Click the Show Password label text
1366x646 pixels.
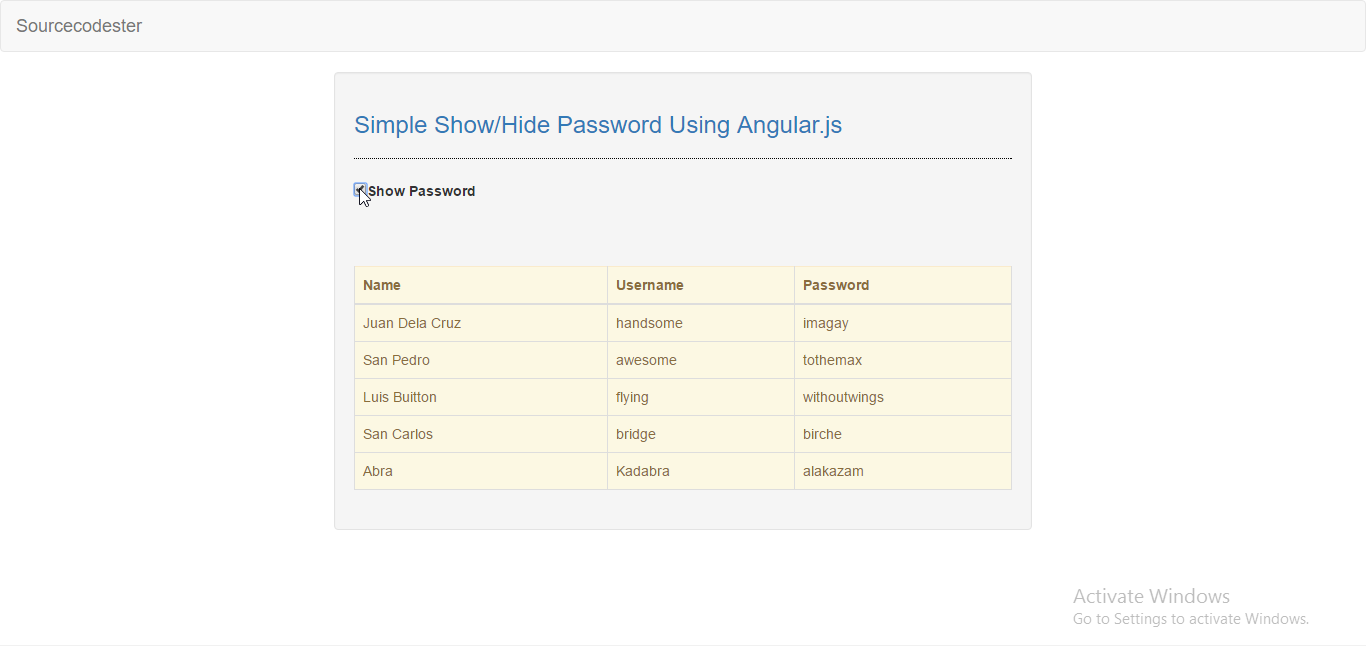click(421, 191)
